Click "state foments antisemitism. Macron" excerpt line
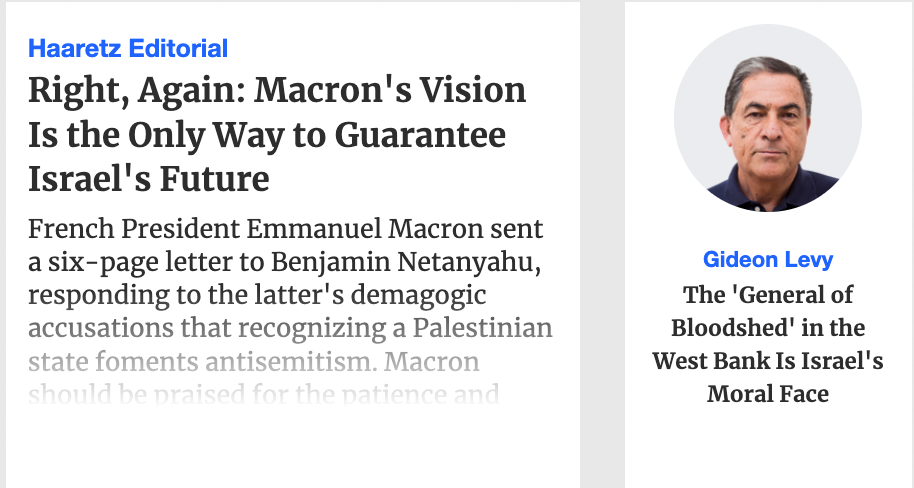The width and height of the screenshot is (914, 488). (x=254, y=361)
